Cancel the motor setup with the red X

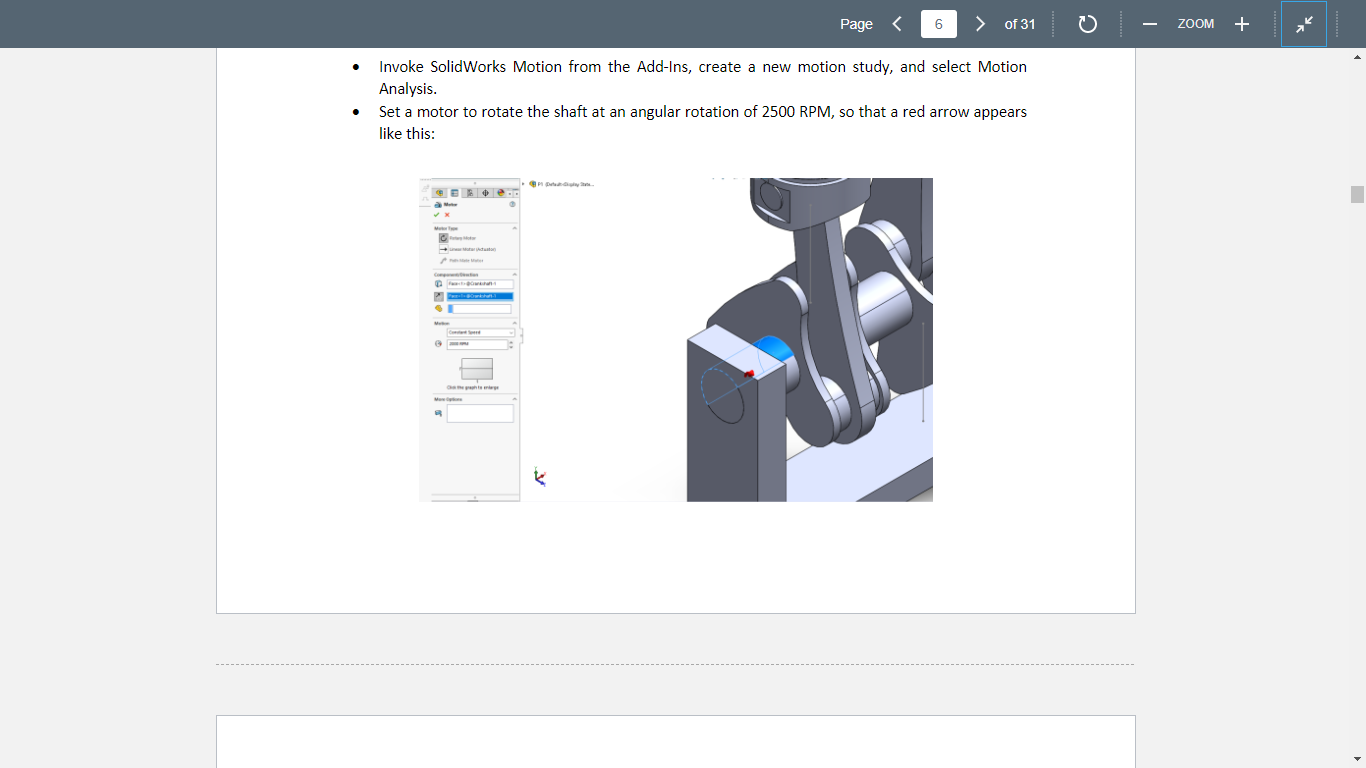coord(446,216)
